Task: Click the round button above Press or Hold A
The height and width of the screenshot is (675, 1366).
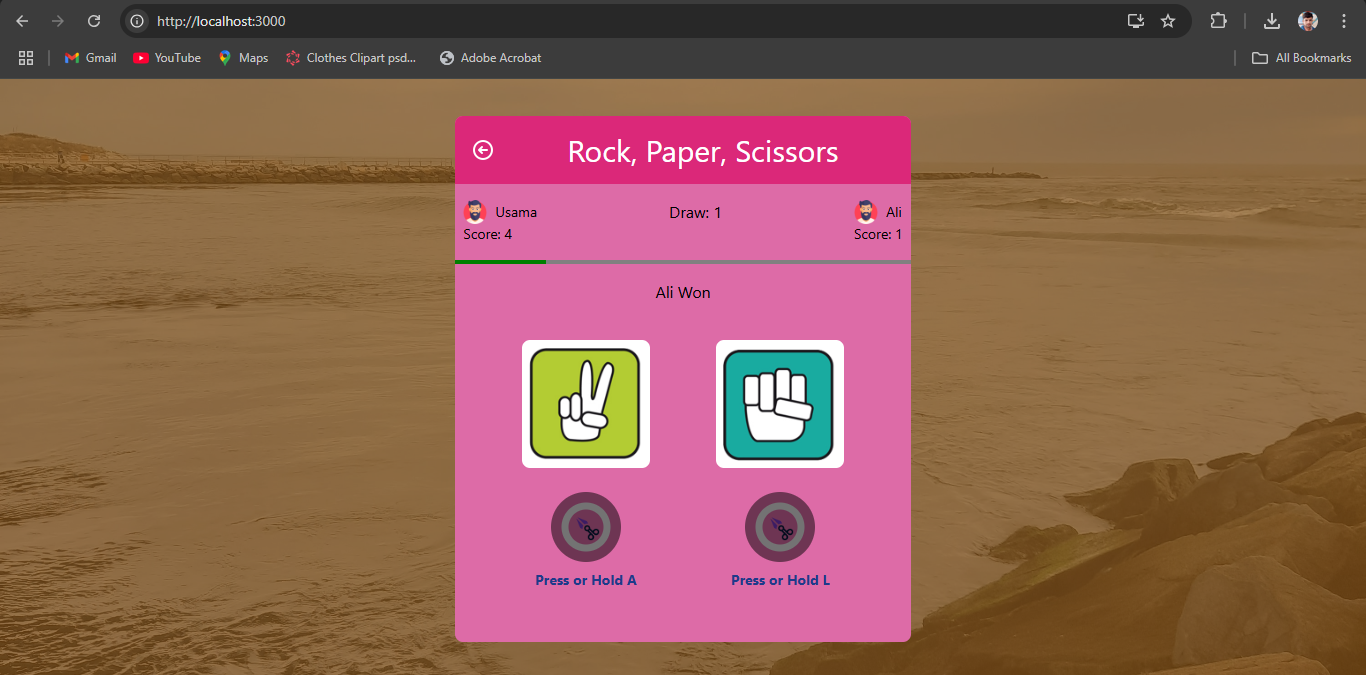Action: click(586, 527)
